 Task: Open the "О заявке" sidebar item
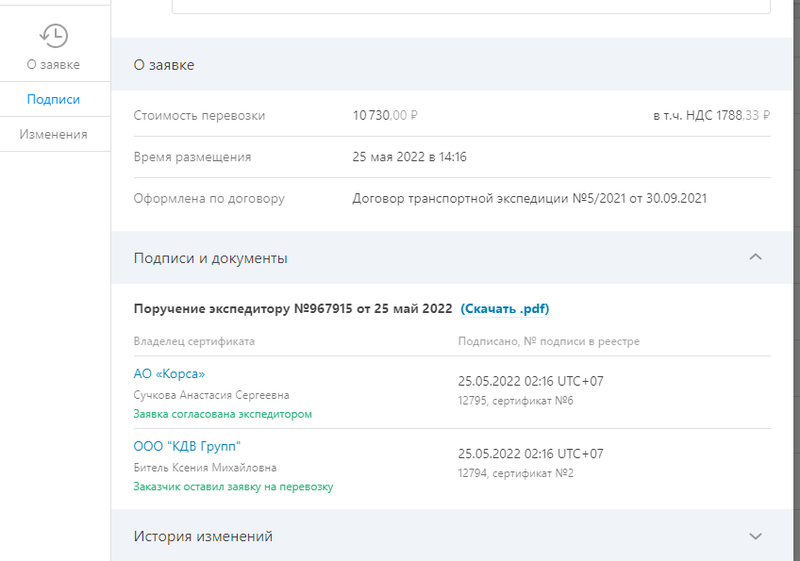tap(54, 65)
